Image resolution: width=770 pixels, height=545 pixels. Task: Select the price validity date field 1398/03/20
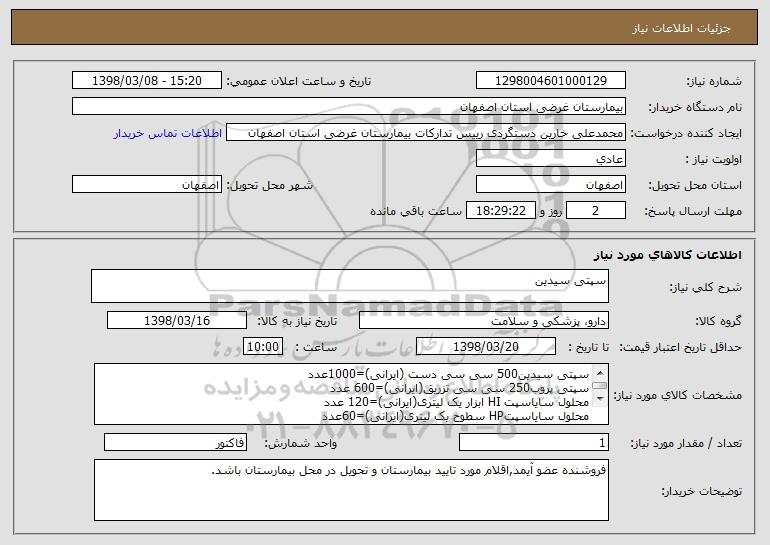[486, 347]
